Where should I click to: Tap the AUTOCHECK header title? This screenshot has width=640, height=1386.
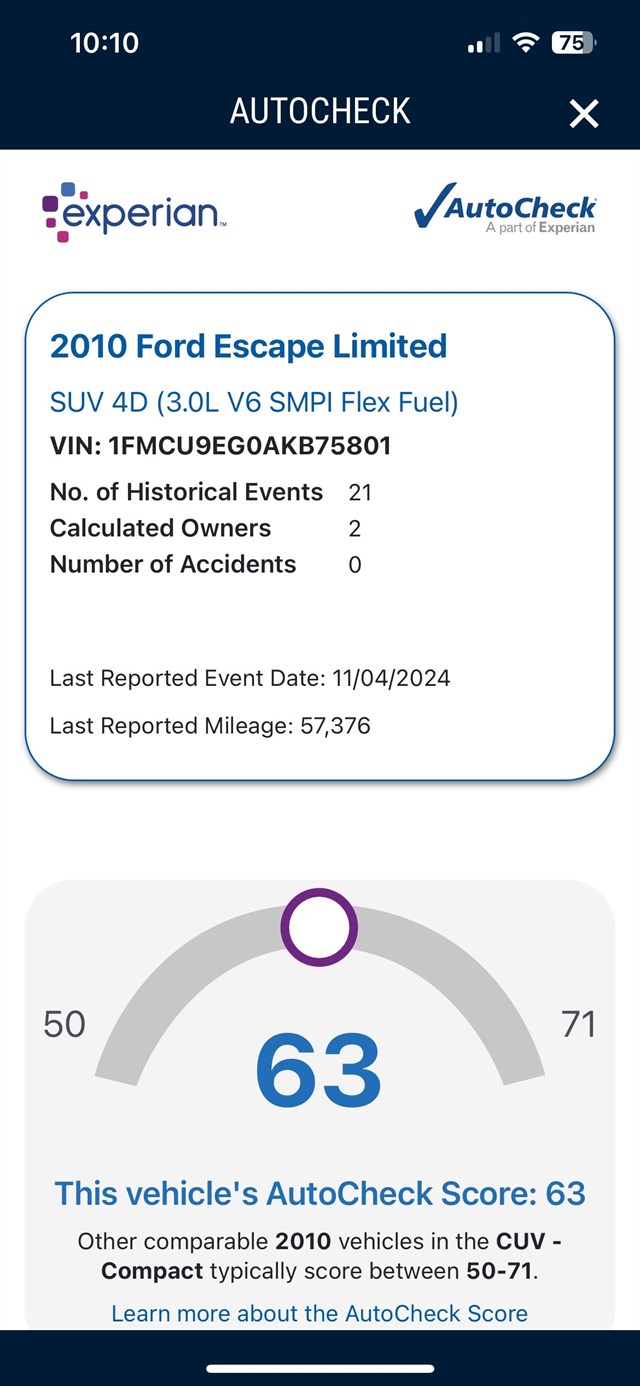click(x=320, y=111)
